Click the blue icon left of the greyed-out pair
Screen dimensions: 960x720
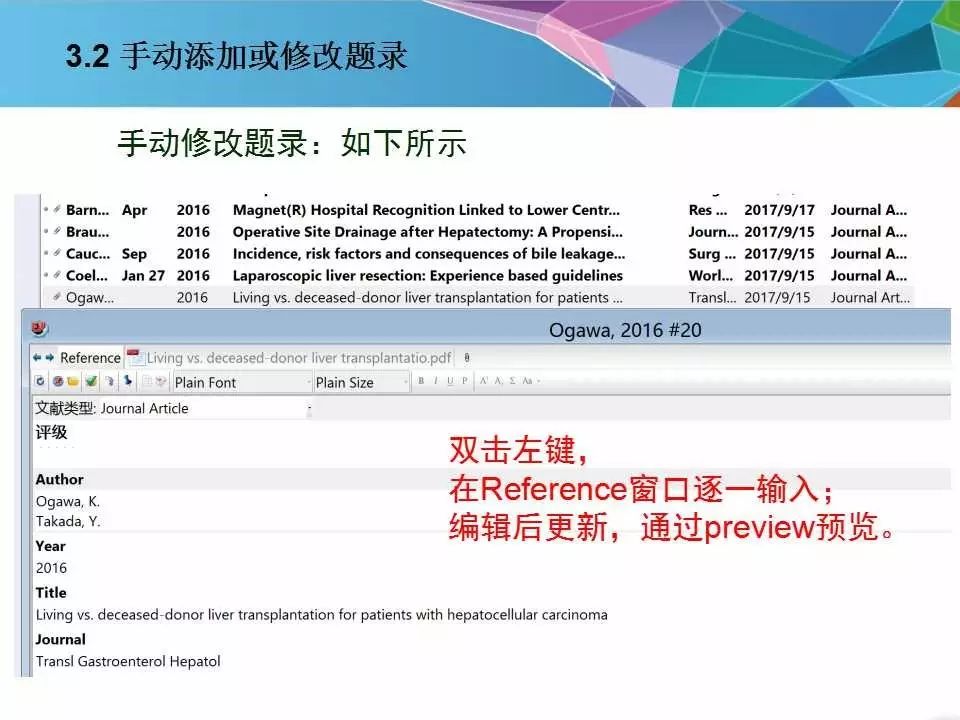click(128, 381)
